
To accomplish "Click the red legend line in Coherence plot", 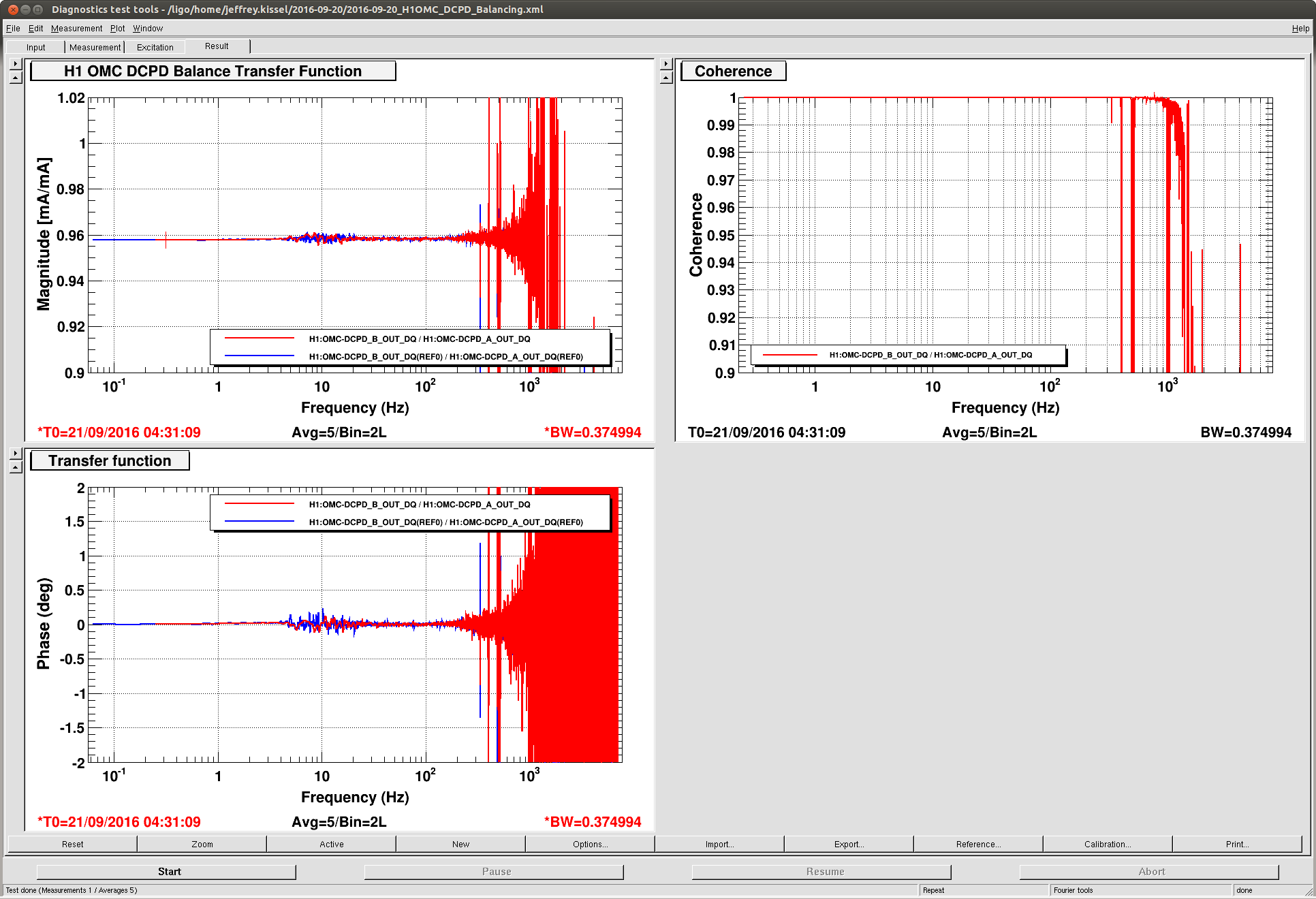I will tap(790, 355).
